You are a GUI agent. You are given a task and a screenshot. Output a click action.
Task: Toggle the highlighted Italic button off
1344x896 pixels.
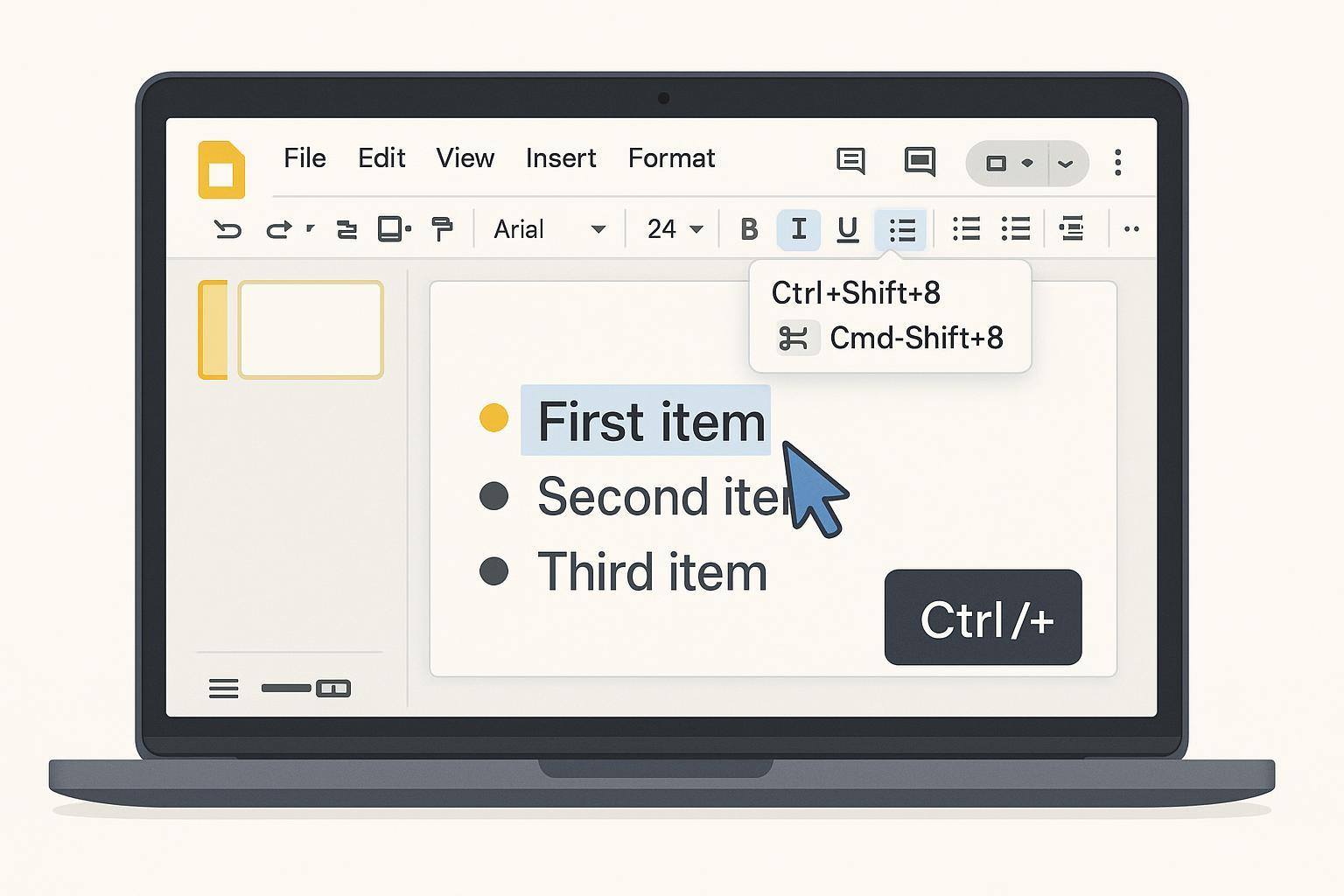[798, 229]
